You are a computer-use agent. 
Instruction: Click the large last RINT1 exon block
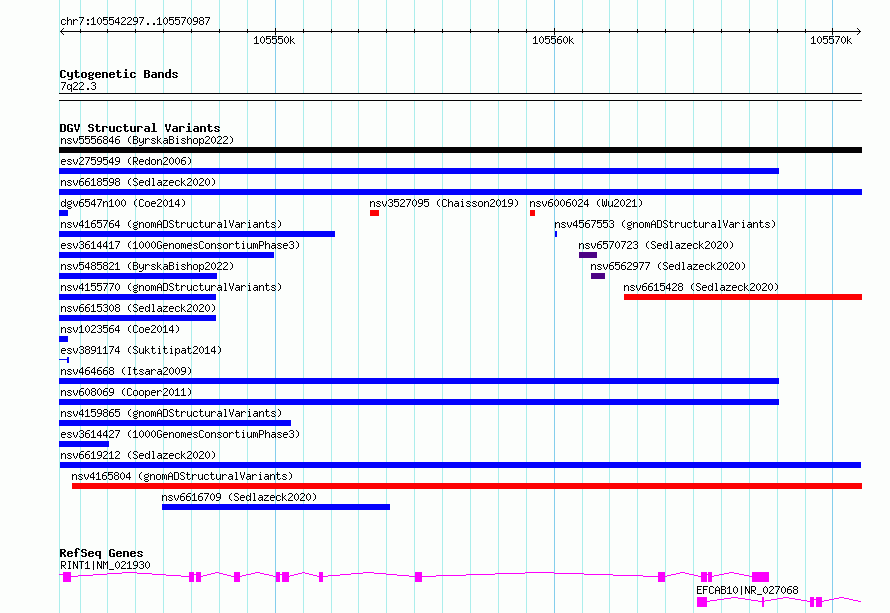tap(761, 577)
